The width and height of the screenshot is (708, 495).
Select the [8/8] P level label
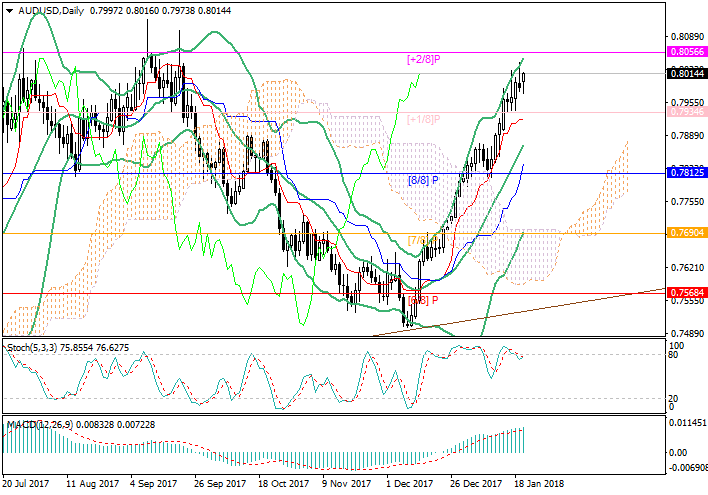[x=423, y=180]
